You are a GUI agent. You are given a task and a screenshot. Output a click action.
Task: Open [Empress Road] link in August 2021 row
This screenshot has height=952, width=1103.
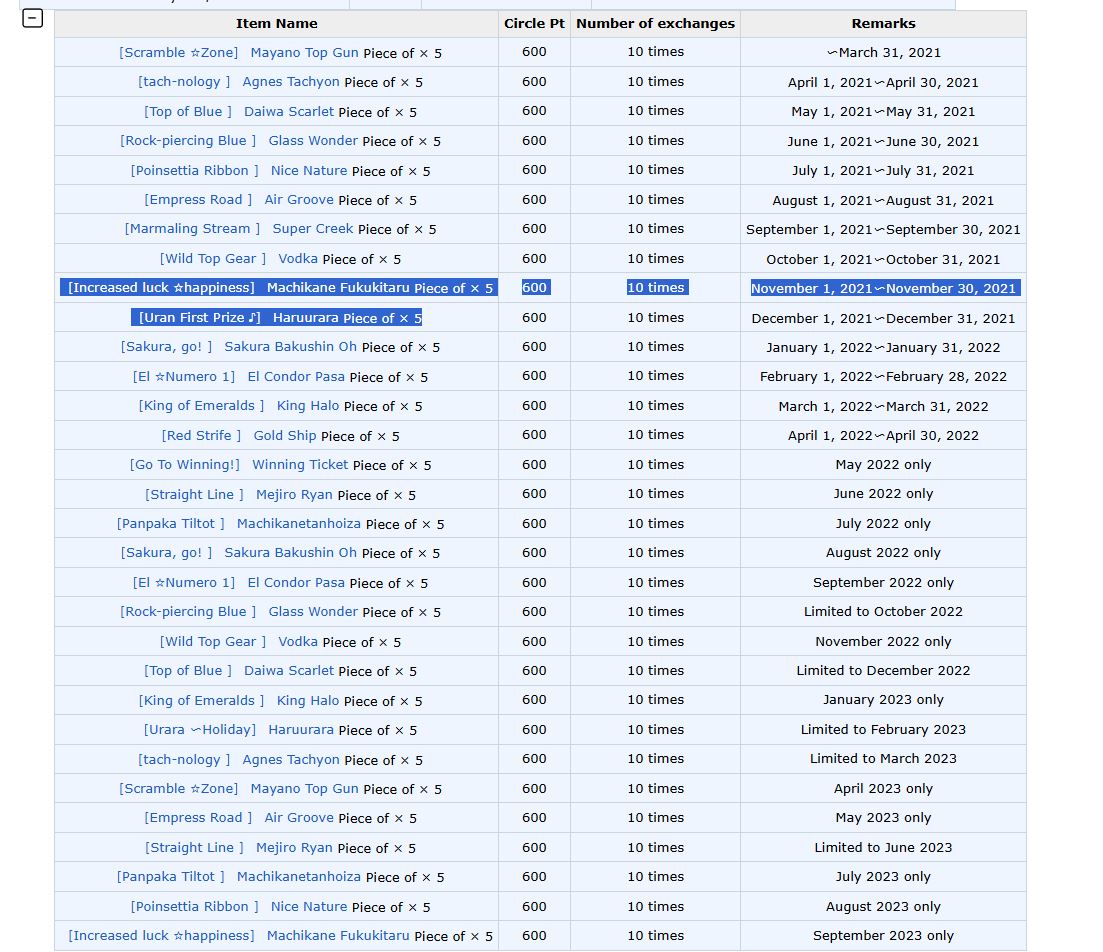pos(198,200)
